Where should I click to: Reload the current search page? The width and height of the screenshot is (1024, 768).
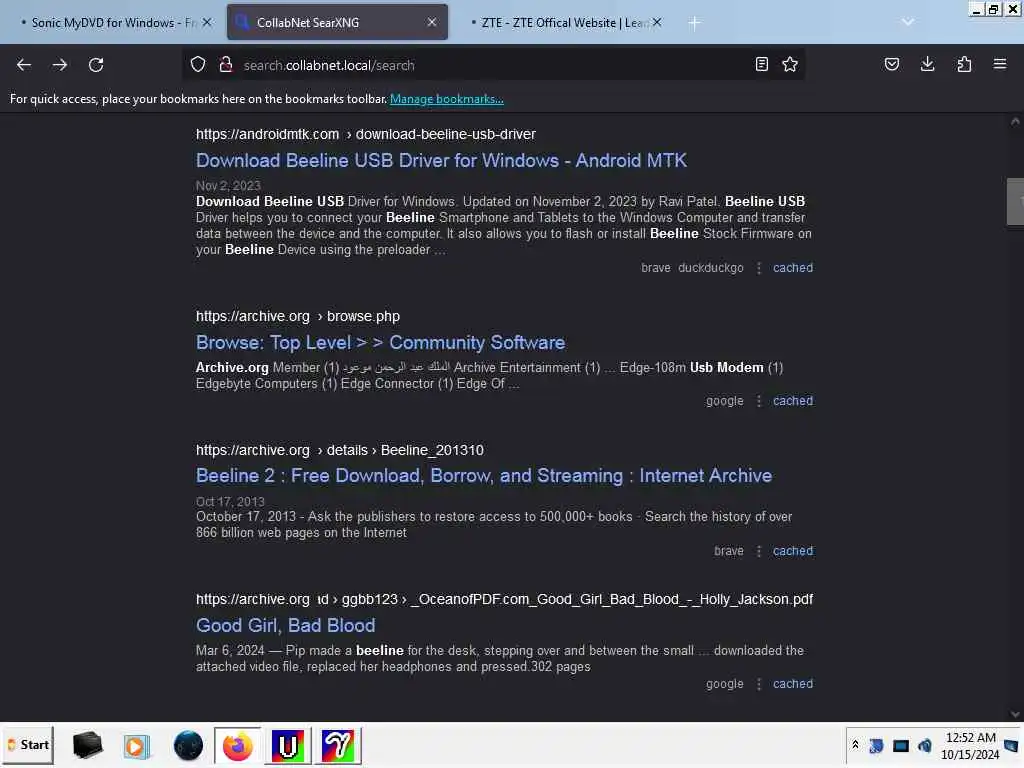(x=96, y=65)
